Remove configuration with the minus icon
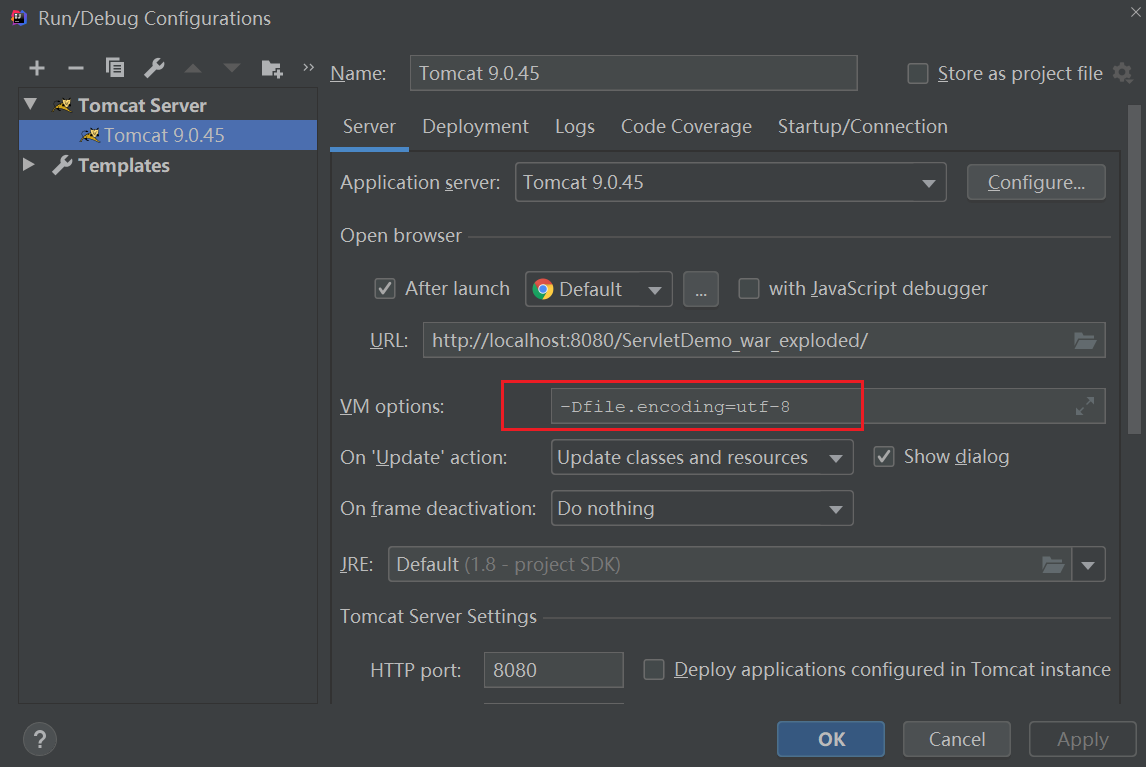Viewport: 1146px width, 767px height. (75, 69)
